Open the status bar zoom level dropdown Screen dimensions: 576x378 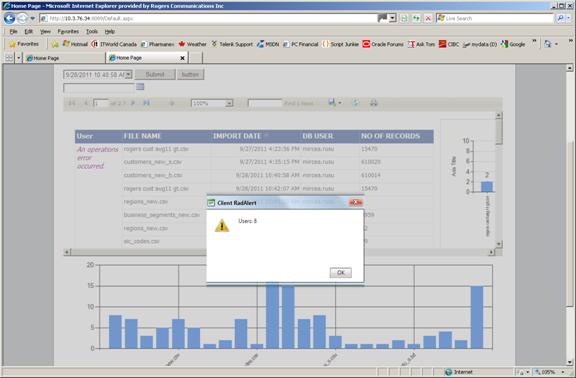pyautogui.click(x=562, y=372)
